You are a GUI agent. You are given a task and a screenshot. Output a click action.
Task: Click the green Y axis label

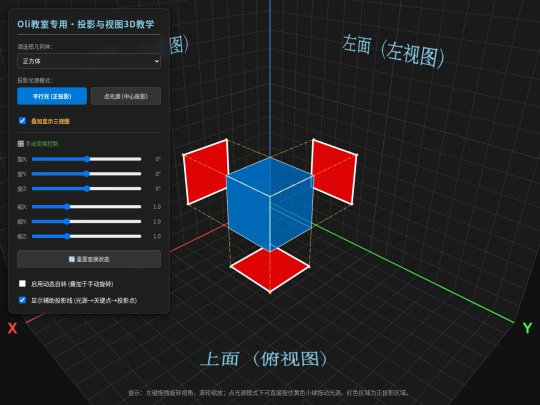click(527, 328)
